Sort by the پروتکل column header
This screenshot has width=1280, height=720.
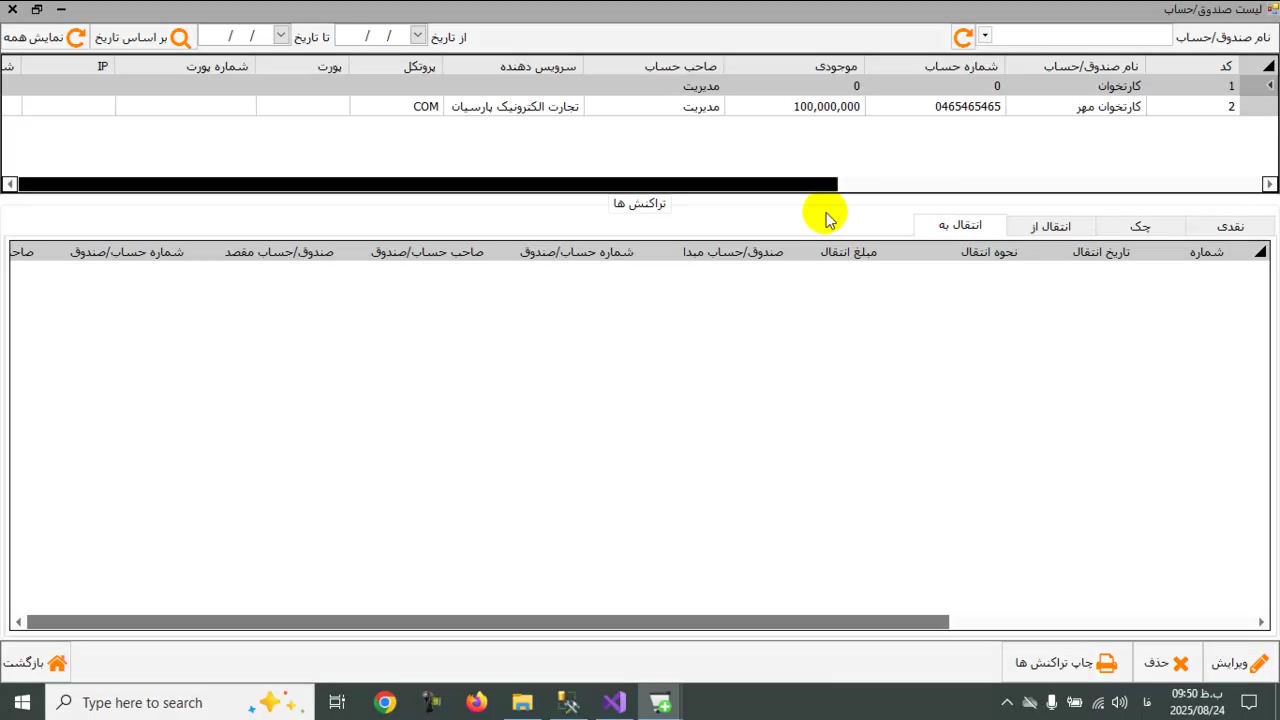click(396, 66)
